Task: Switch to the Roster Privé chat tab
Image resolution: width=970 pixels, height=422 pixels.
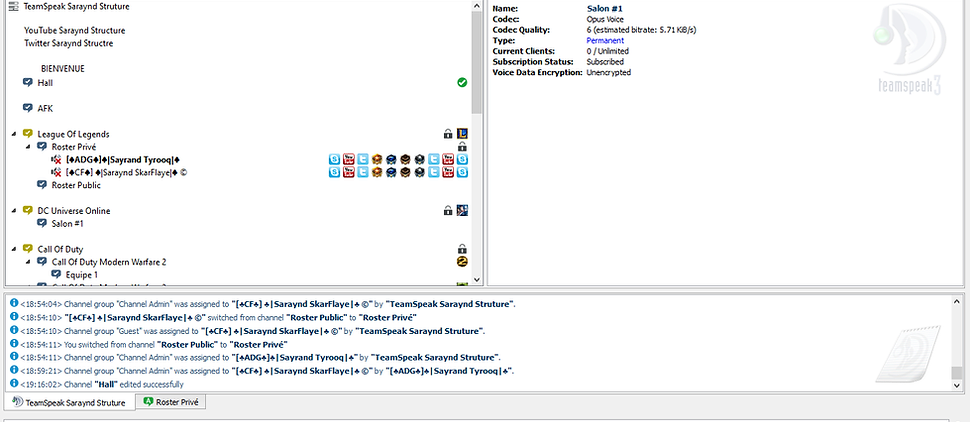Action: click(170, 402)
